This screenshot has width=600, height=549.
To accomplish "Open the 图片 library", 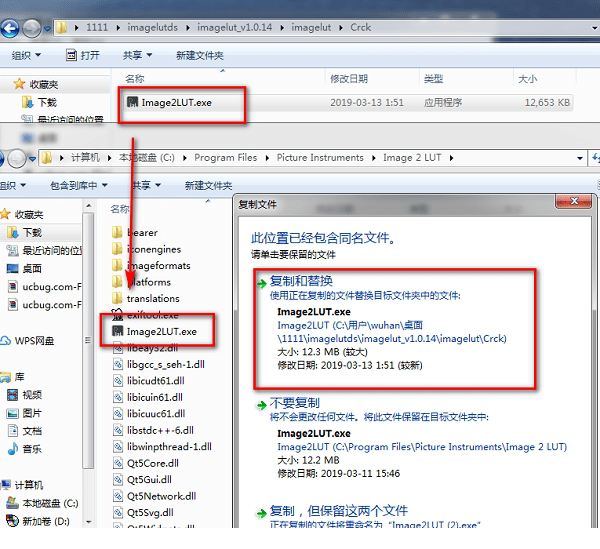I will (x=24, y=413).
